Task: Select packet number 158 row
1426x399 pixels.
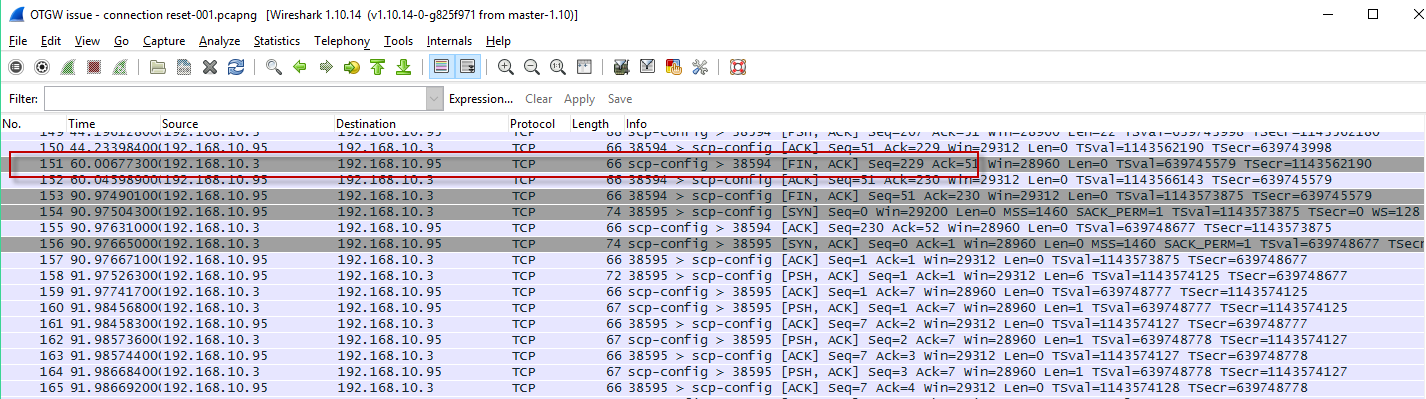Action: click(713, 276)
